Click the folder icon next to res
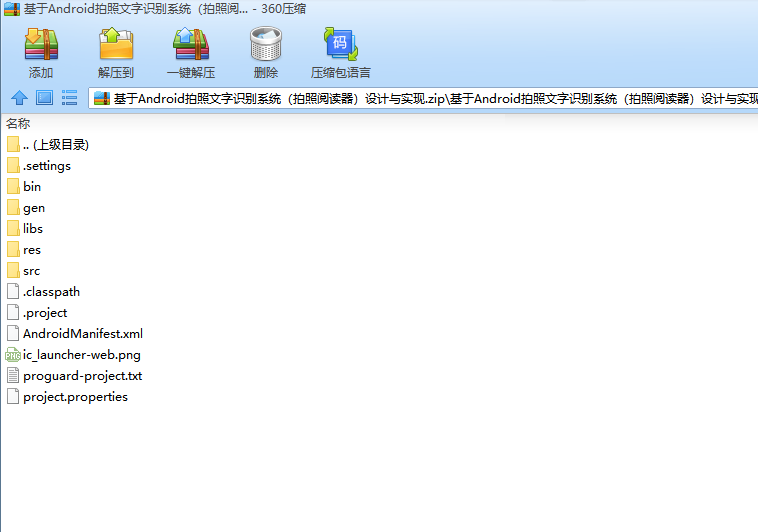 click(x=14, y=250)
